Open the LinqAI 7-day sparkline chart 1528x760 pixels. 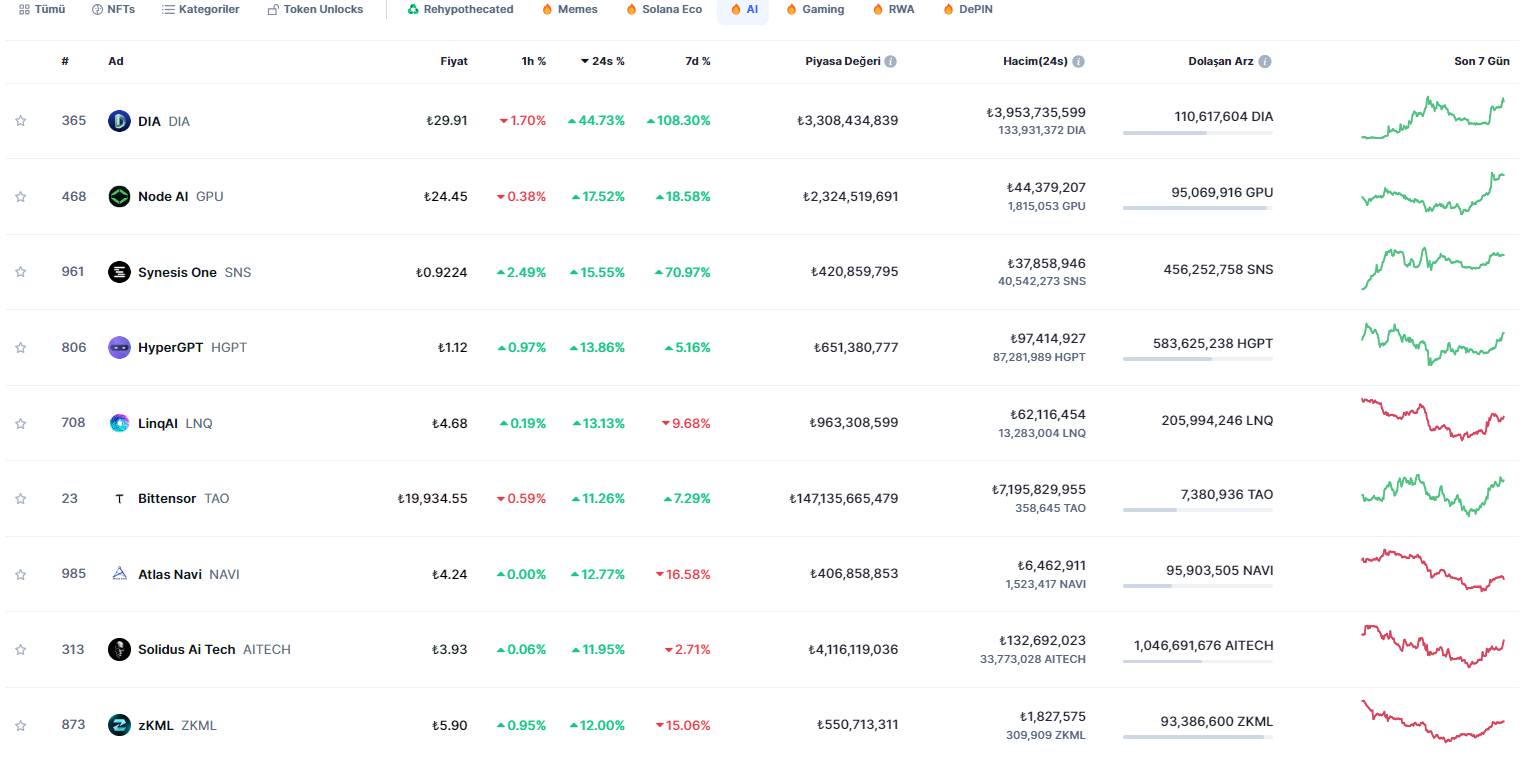[x=1433, y=419]
